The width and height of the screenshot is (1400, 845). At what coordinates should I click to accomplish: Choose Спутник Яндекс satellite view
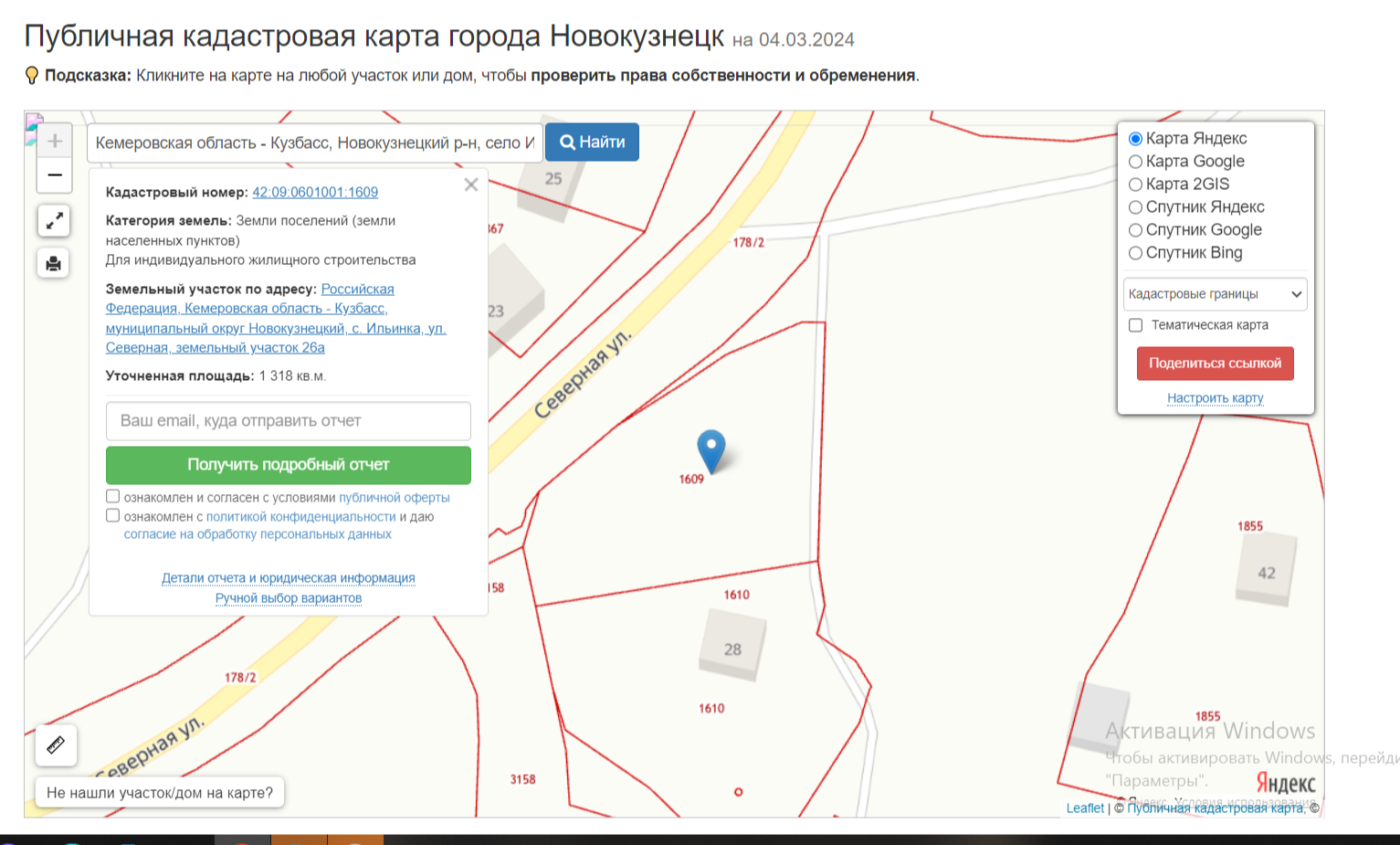pyautogui.click(x=1135, y=207)
